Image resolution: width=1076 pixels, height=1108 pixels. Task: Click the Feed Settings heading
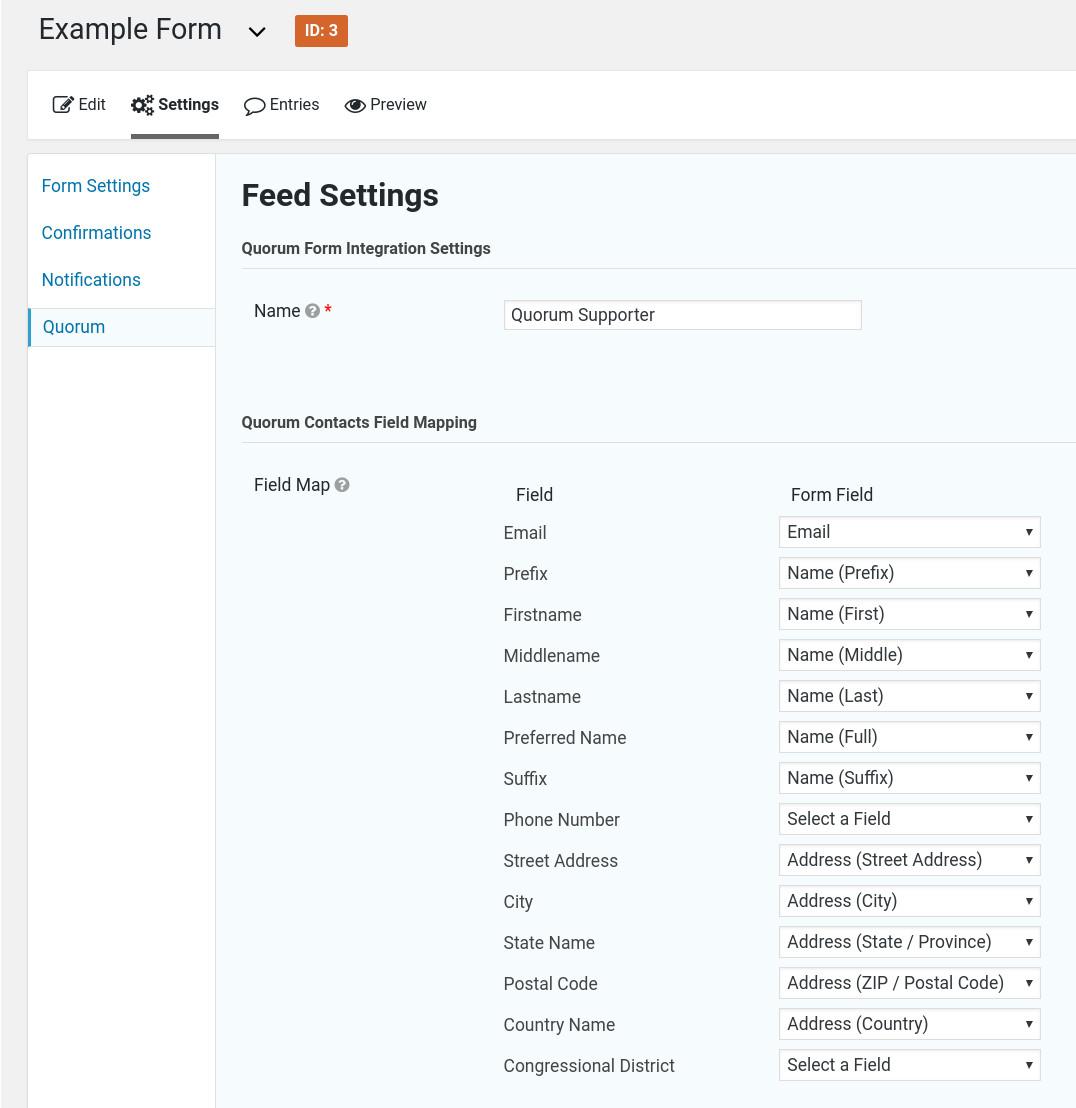tap(340, 195)
